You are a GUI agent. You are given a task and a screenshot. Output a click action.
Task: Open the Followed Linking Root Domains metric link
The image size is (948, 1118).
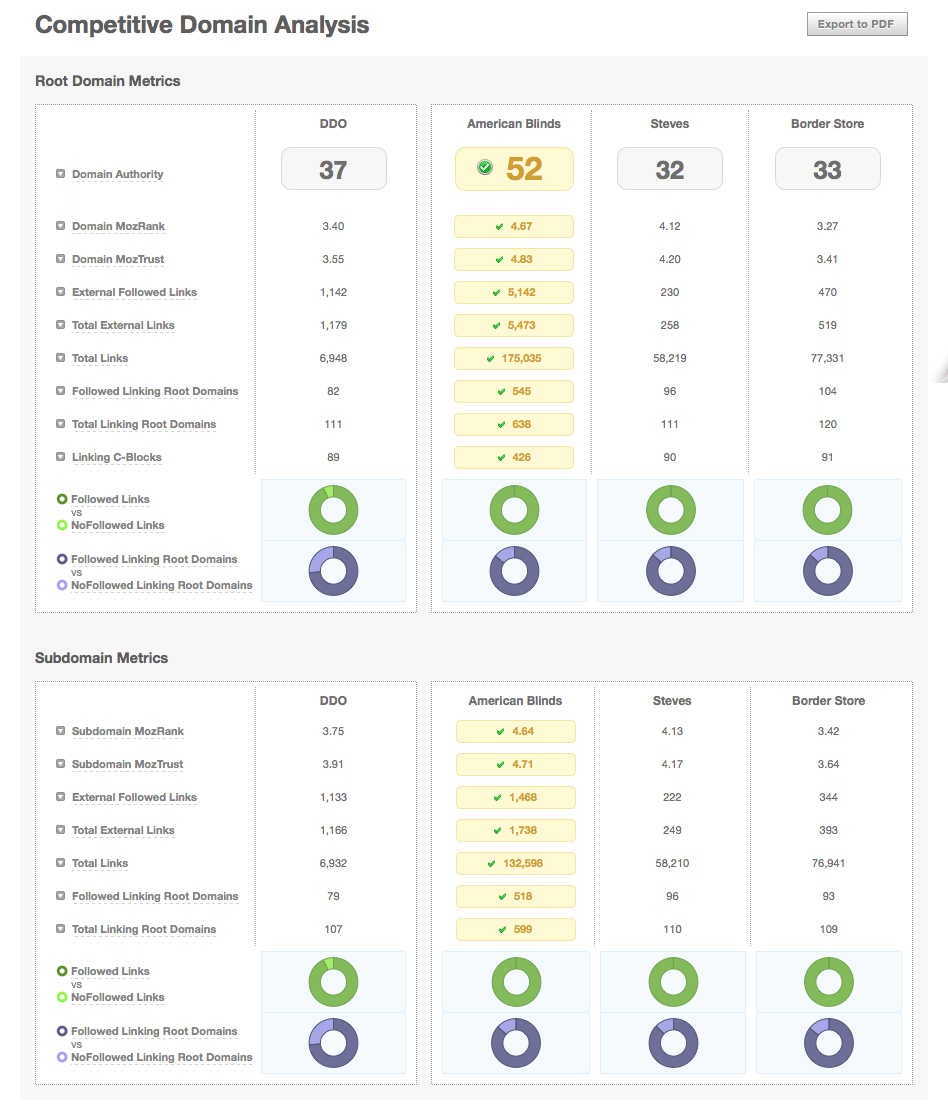(154, 391)
